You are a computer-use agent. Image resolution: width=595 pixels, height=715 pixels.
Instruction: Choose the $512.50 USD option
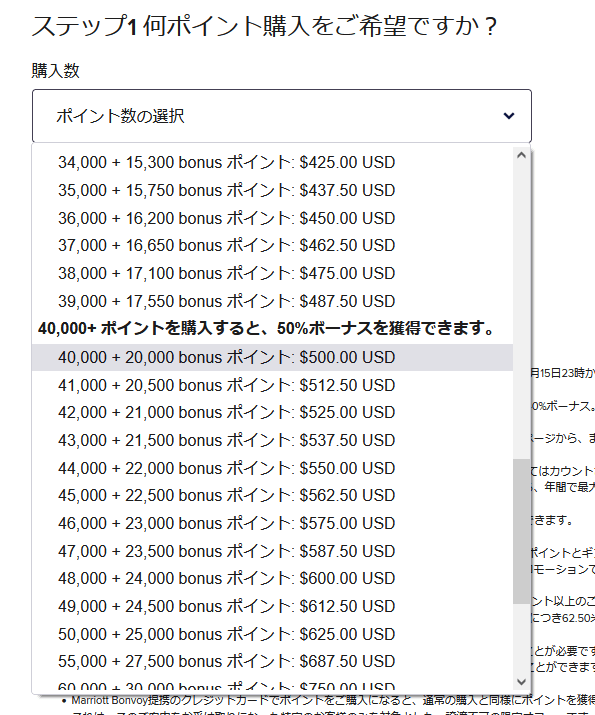(272, 385)
